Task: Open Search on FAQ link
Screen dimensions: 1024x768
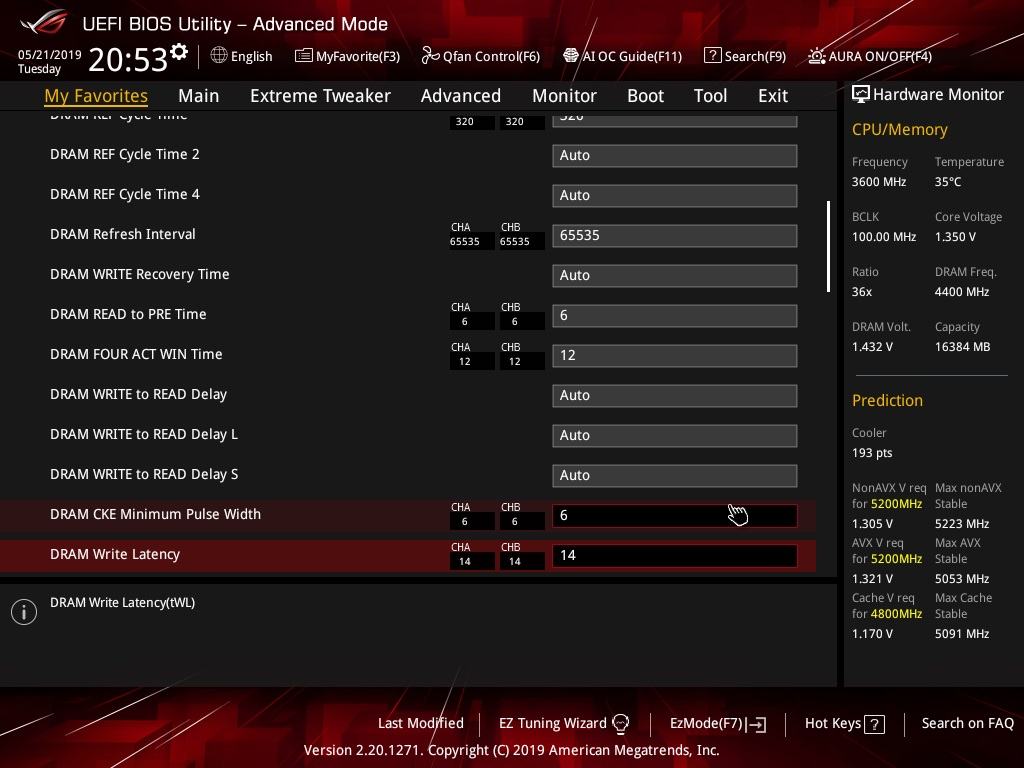Action: tap(967, 723)
